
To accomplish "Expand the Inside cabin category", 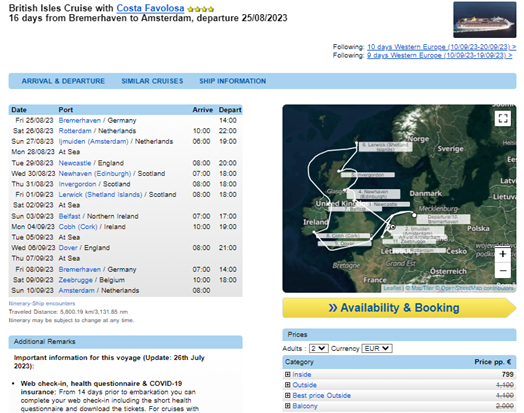I will 287,374.
